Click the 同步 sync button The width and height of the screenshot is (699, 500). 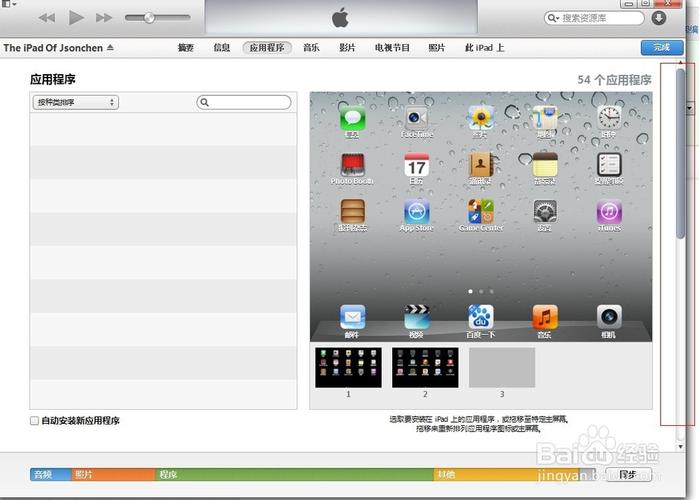(629, 475)
